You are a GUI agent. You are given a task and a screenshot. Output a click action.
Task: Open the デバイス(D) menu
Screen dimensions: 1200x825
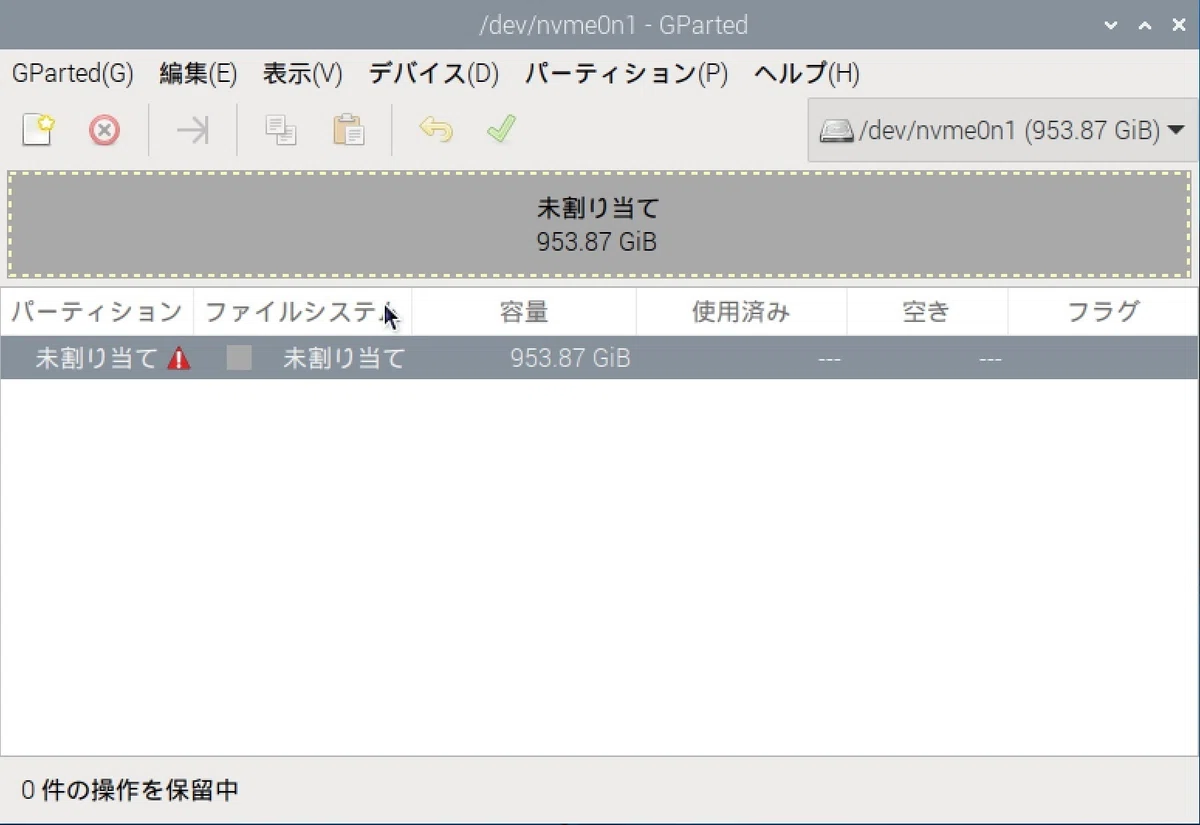pos(433,74)
